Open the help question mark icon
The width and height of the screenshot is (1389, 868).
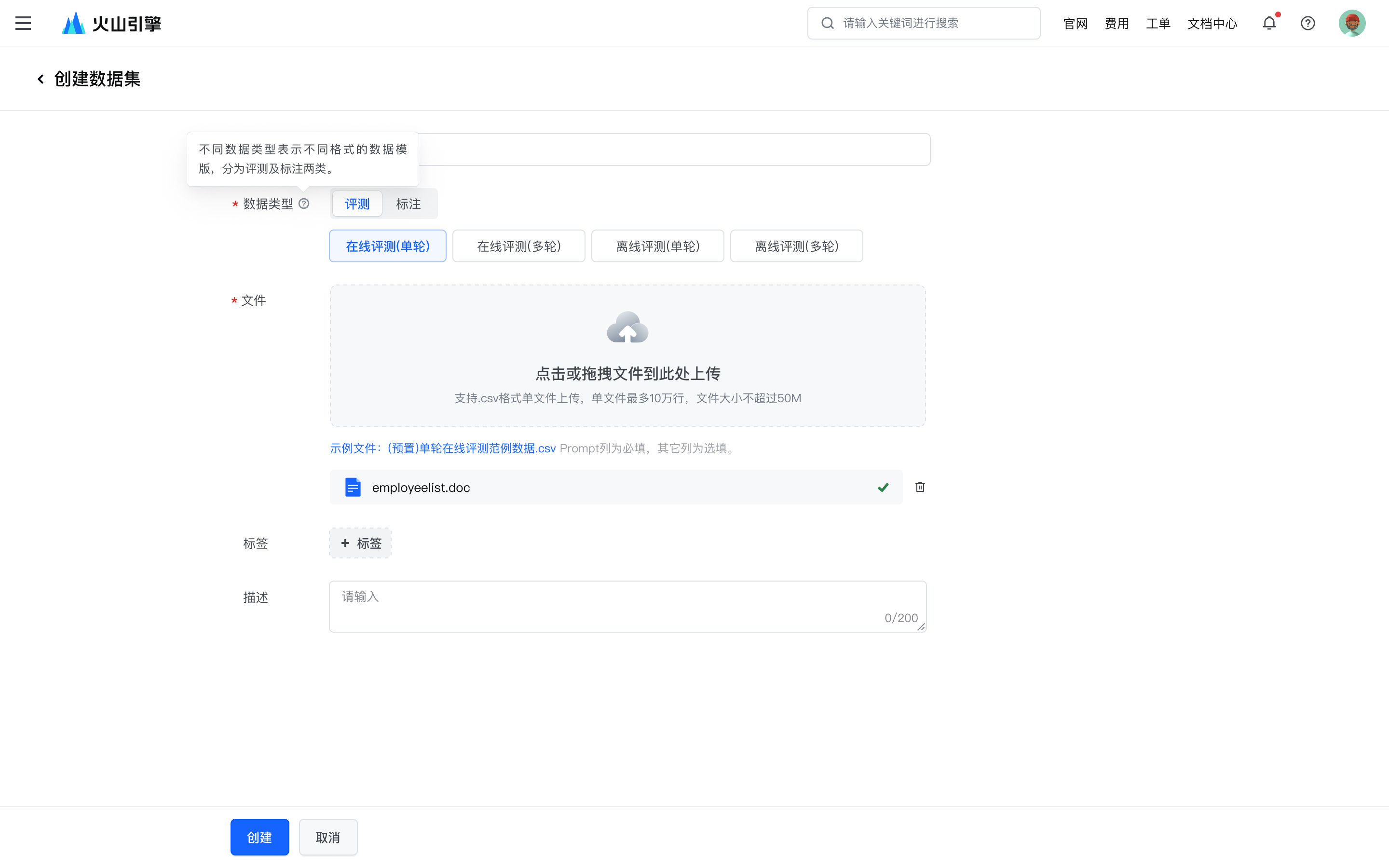[x=1307, y=23]
